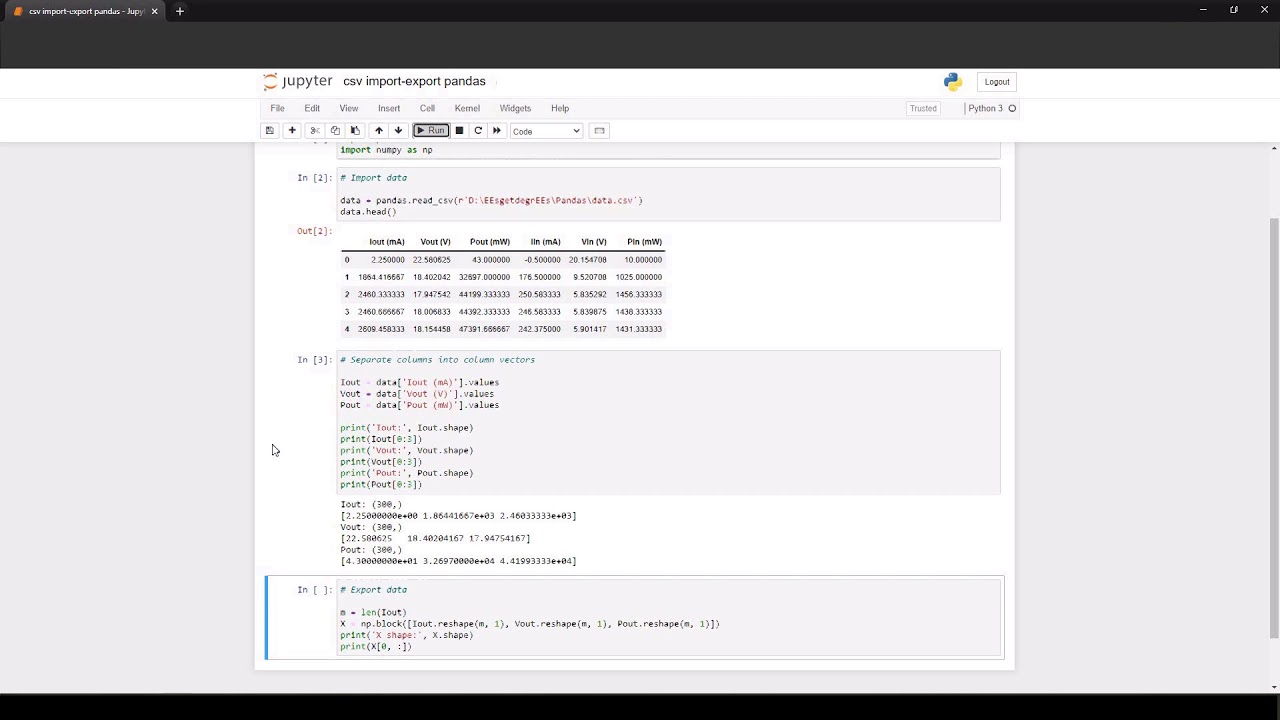Close the csv import-export pandas browser tab
This screenshot has width=1280, height=720.
click(x=154, y=11)
